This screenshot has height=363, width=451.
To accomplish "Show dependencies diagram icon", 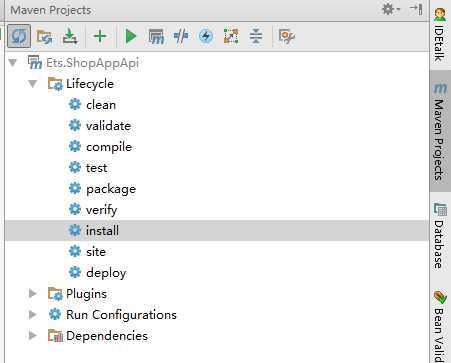I will (231, 36).
